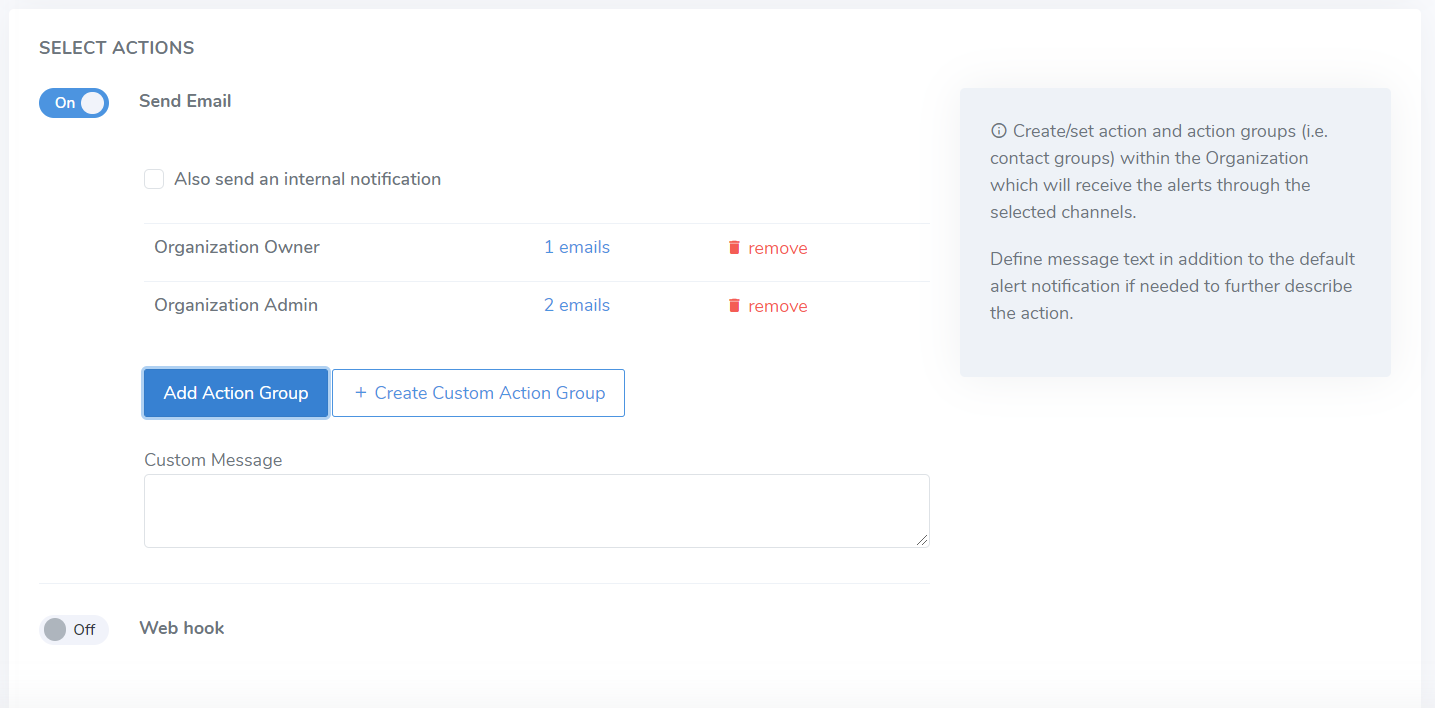
Task: Select the Organization Admin row label
Action: tap(236, 305)
